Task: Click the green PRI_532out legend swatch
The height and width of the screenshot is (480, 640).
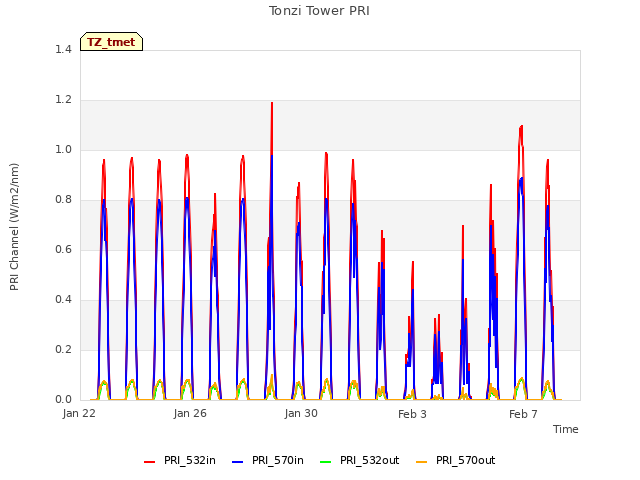Action: (x=326, y=462)
